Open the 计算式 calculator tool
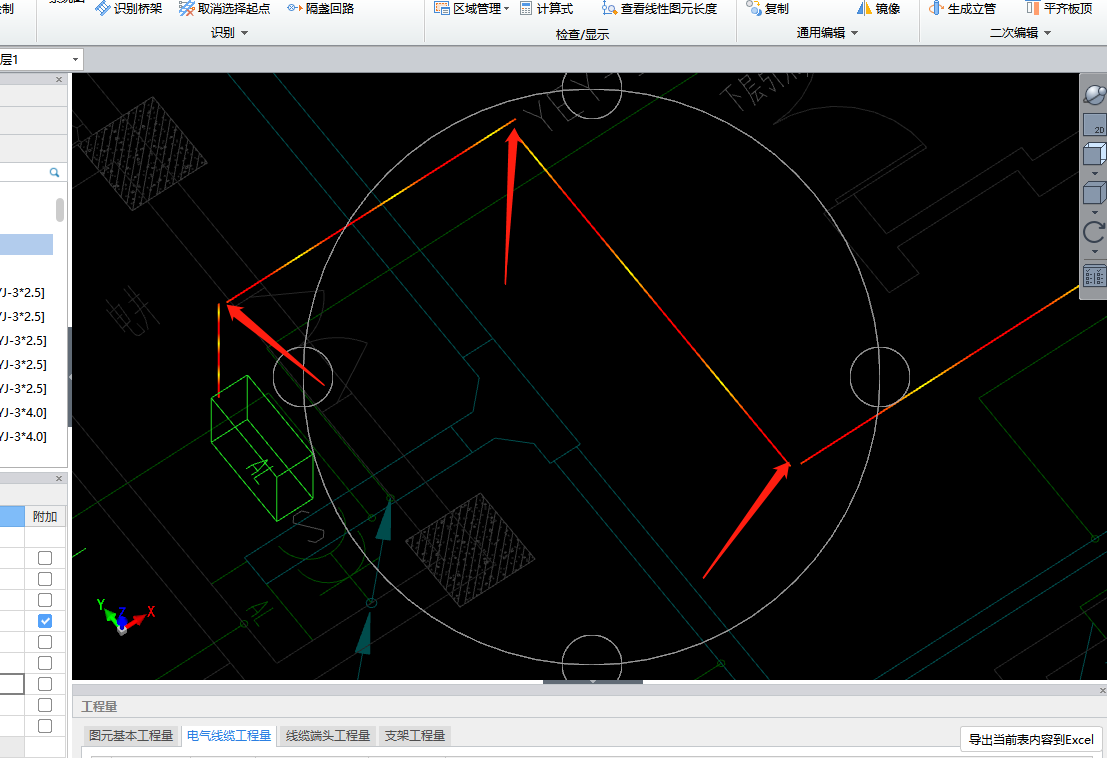The width and height of the screenshot is (1107, 758). tap(546, 8)
